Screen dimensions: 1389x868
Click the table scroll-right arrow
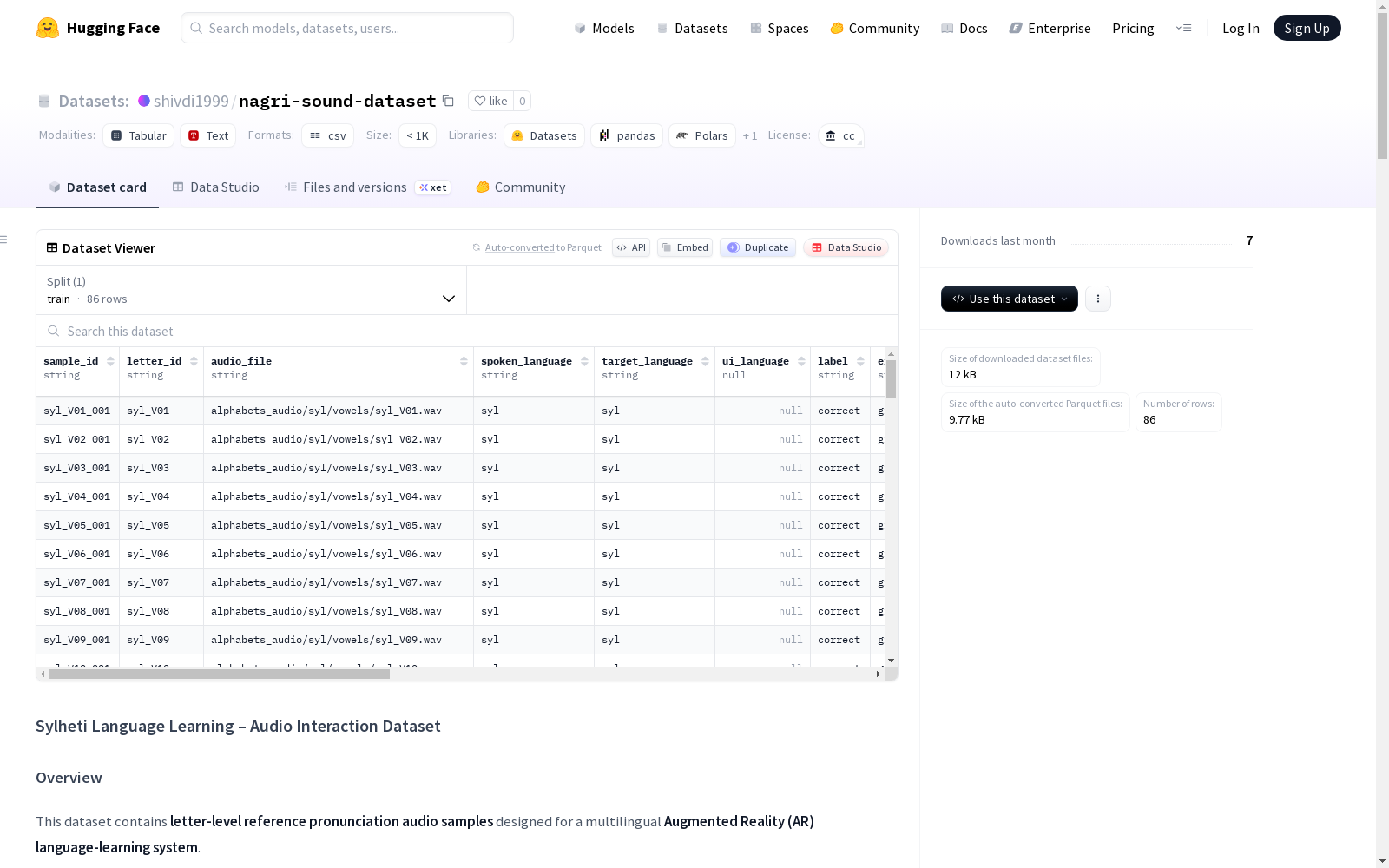pyautogui.click(x=879, y=674)
